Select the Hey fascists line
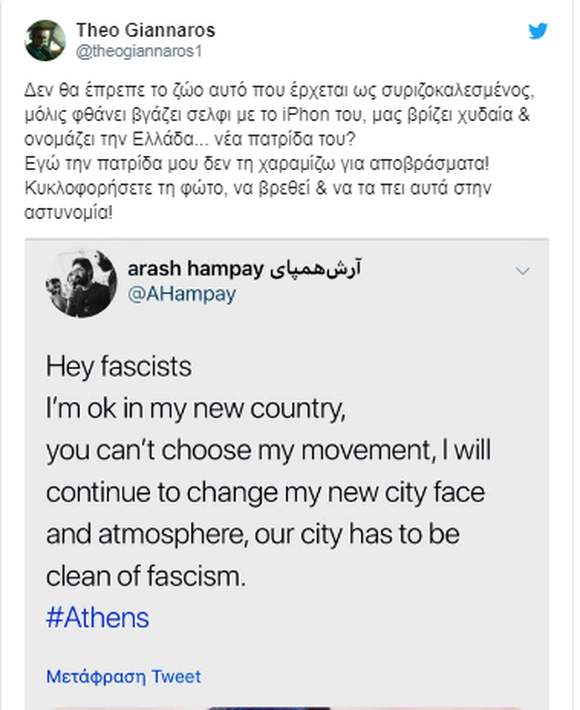The height and width of the screenshot is (710, 580). point(119,366)
